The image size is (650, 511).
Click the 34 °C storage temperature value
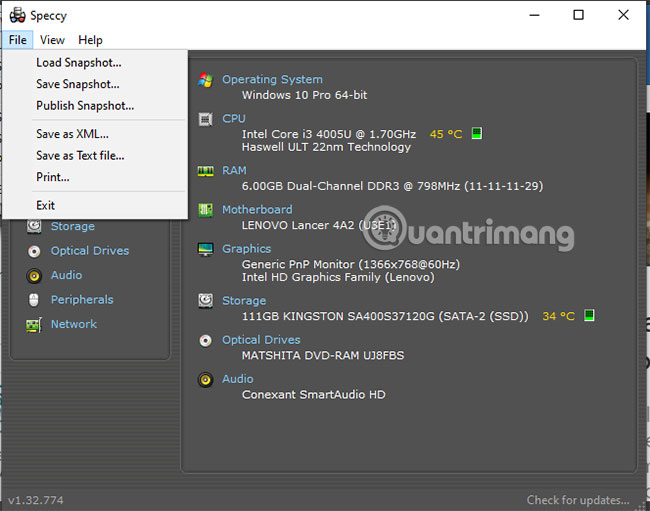pos(559,316)
